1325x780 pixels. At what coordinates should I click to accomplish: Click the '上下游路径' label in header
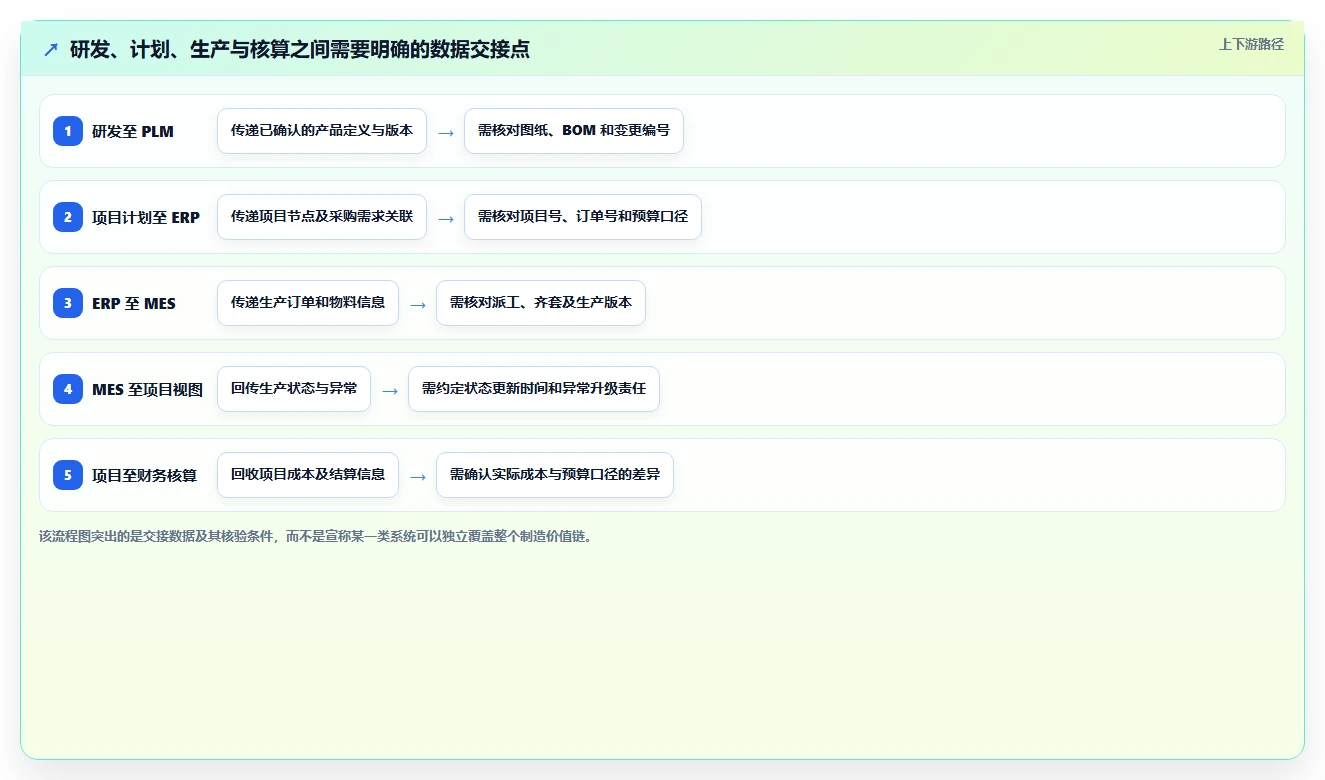[1251, 44]
